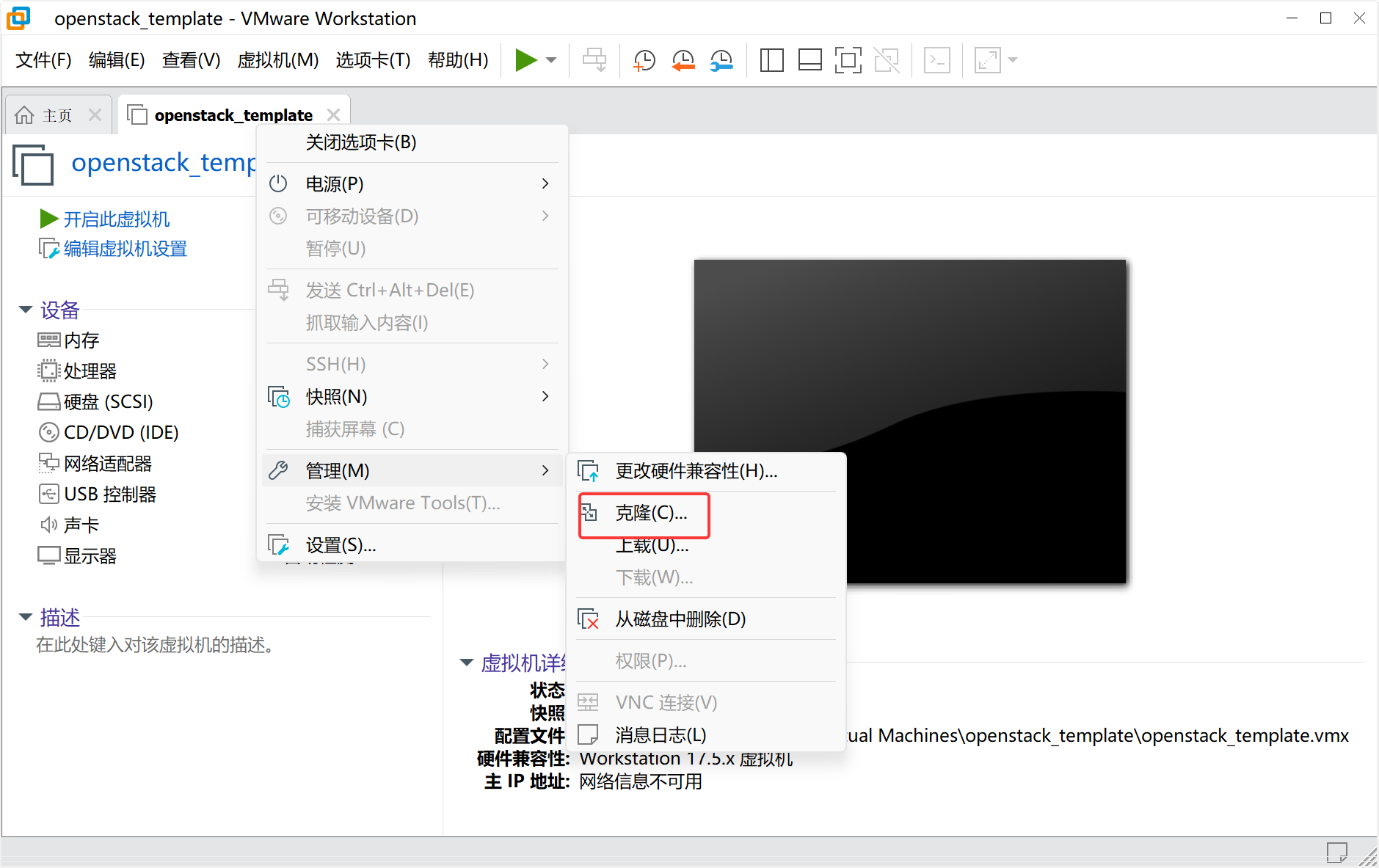Image resolution: width=1379 pixels, height=868 pixels.
Task: Select the USB 控制器 device entry
Action: [97, 495]
